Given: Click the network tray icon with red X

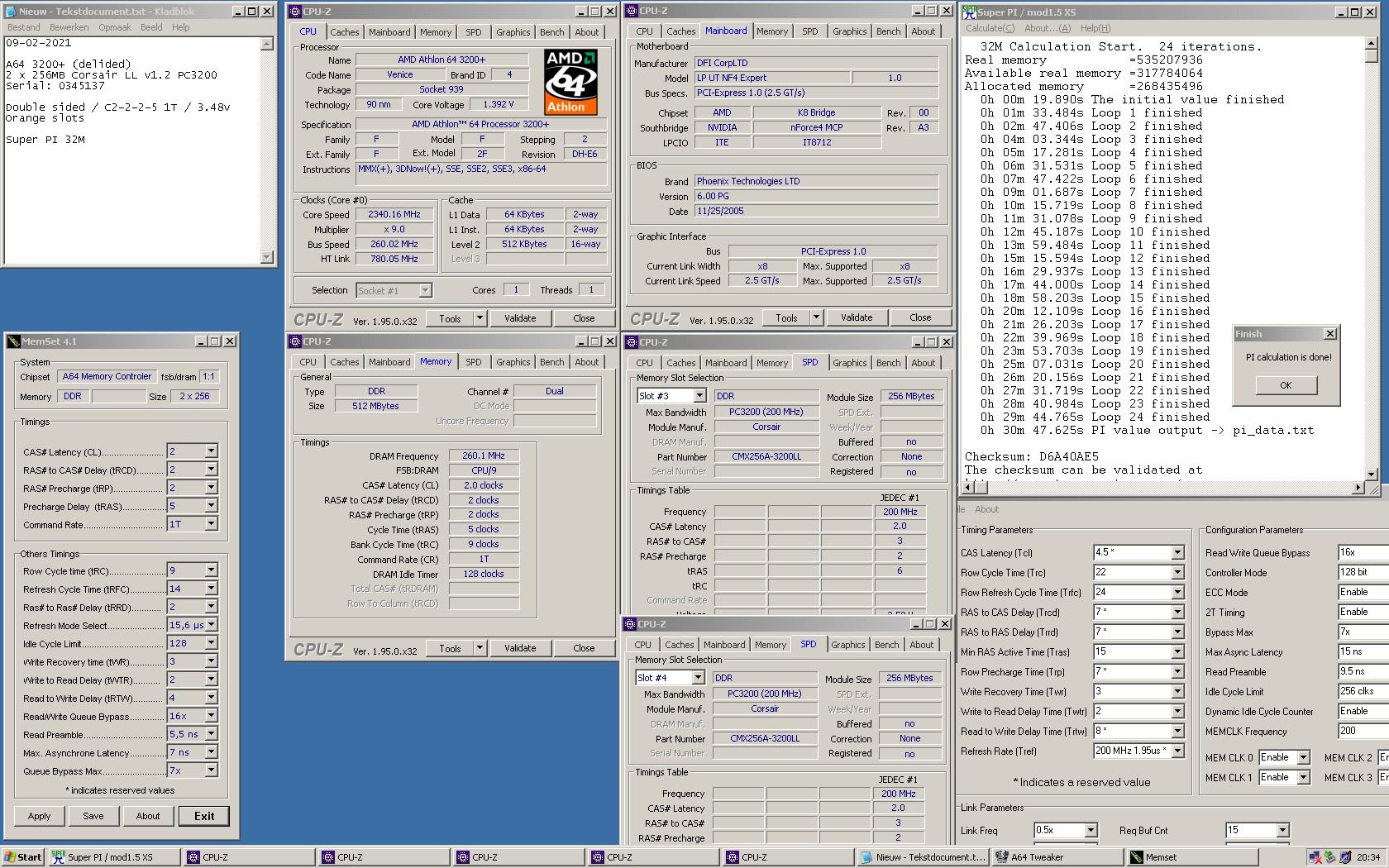Looking at the screenshot, I should [x=1315, y=857].
